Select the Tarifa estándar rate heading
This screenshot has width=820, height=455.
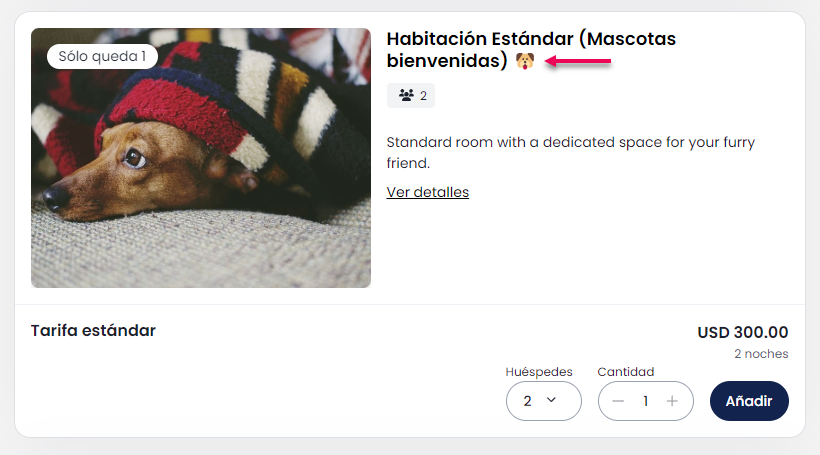point(93,331)
